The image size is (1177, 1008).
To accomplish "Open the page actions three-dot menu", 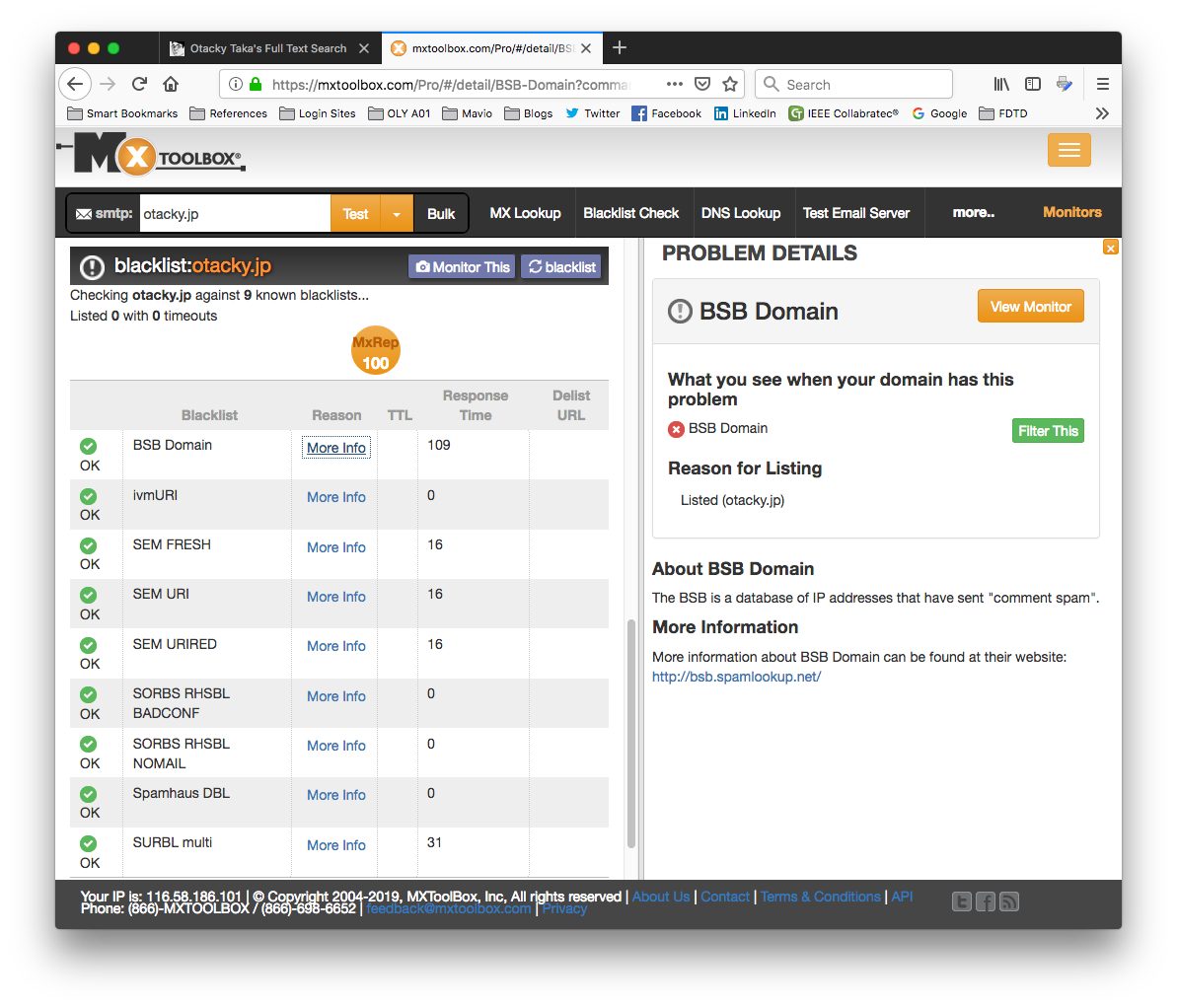I will pos(674,84).
